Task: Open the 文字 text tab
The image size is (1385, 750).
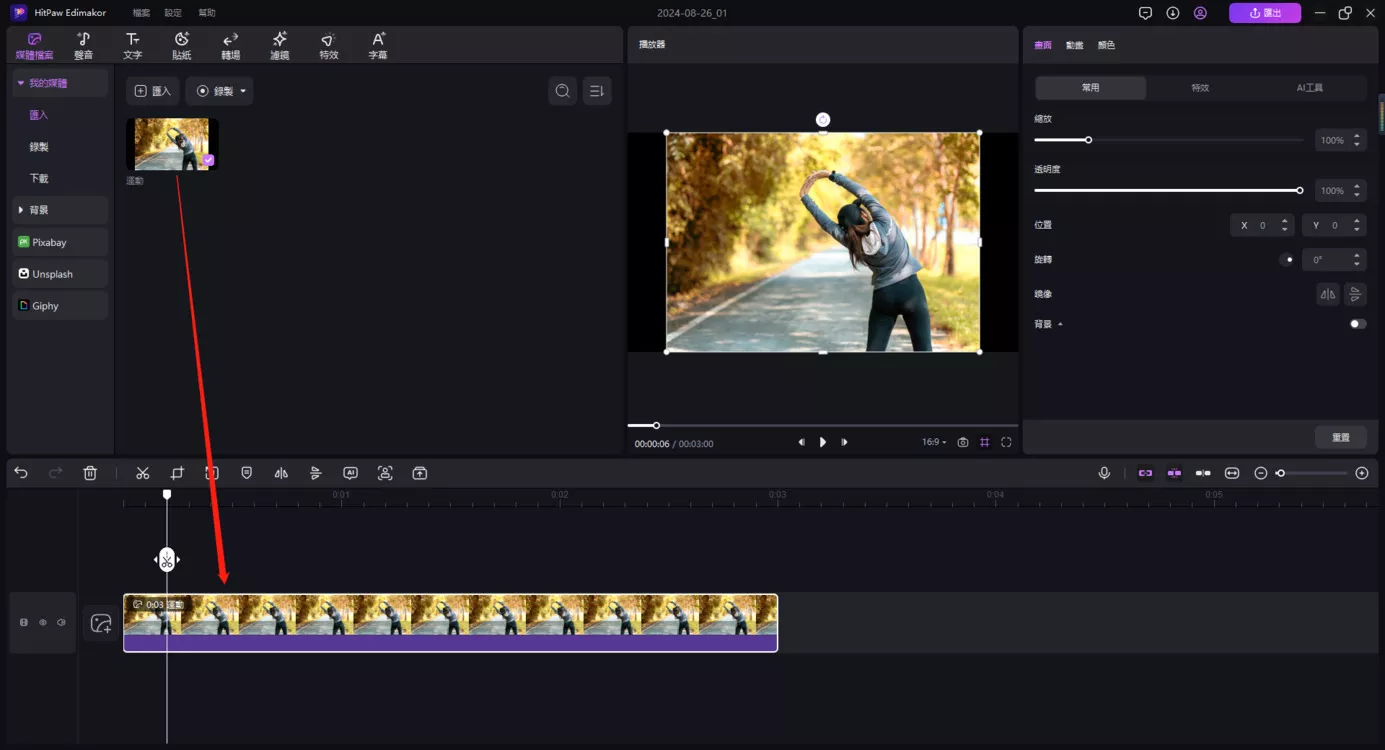Action: (x=133, y=46)
